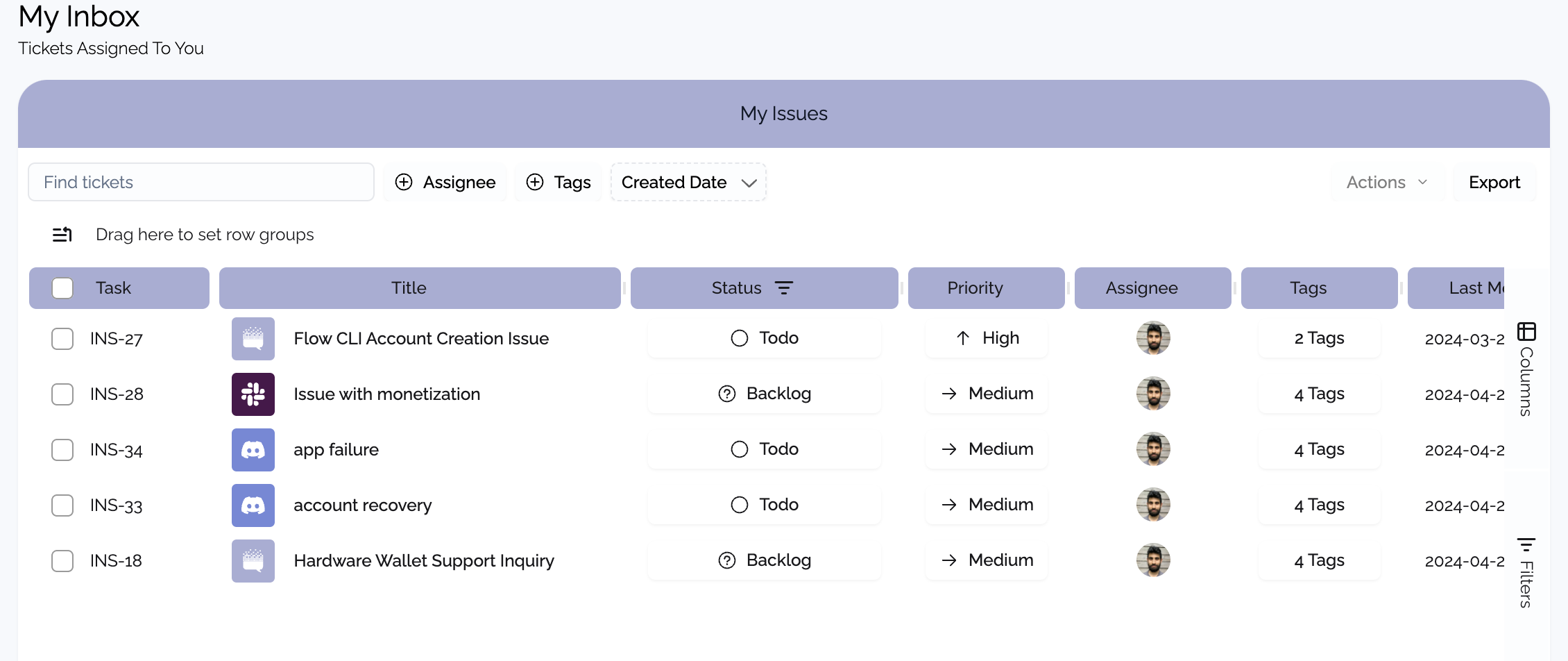1568x661 pixels.
Task: Open the Filters side panel tab
Action: [x=1526, y=573]
